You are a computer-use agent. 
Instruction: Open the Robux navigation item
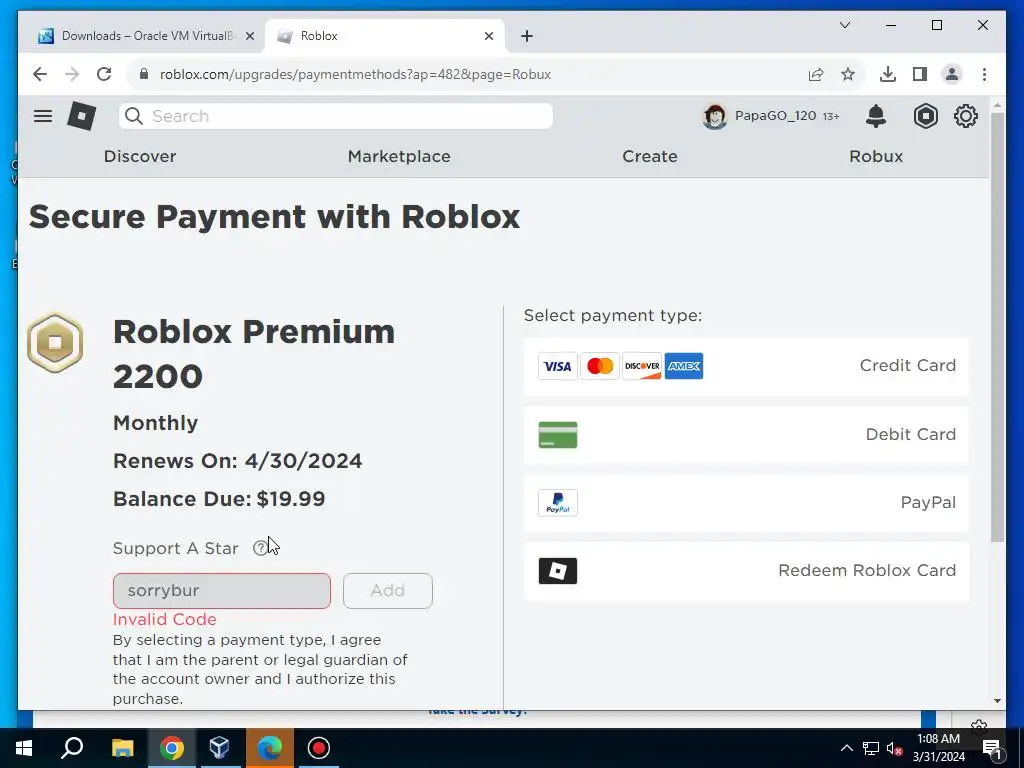click(x=876, y=156)
